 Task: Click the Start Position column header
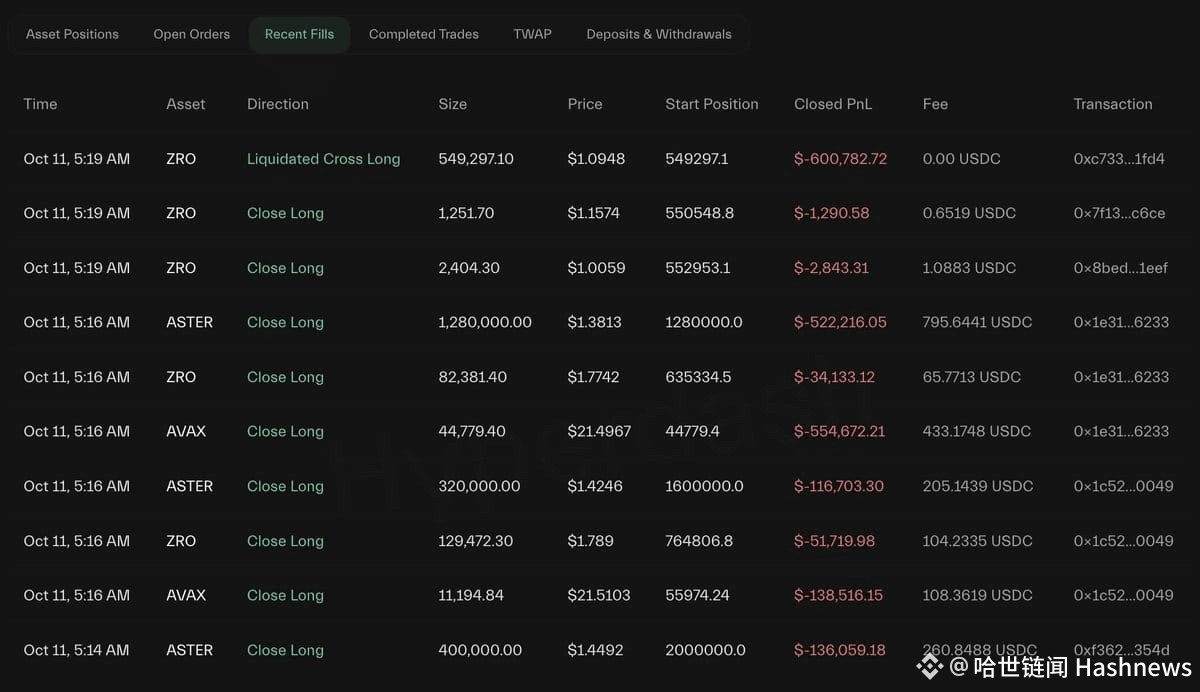click(x=712, y=104)
